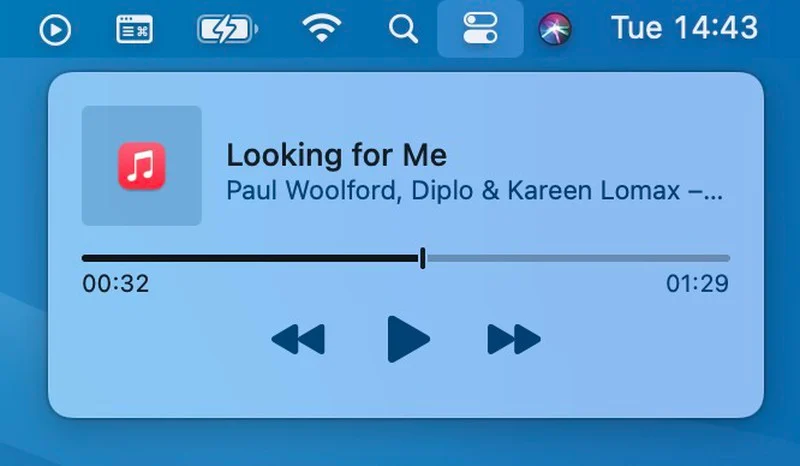Click the remaining time 01:29 label
Viewport: 800px width, 466px height.
[697, 283]
